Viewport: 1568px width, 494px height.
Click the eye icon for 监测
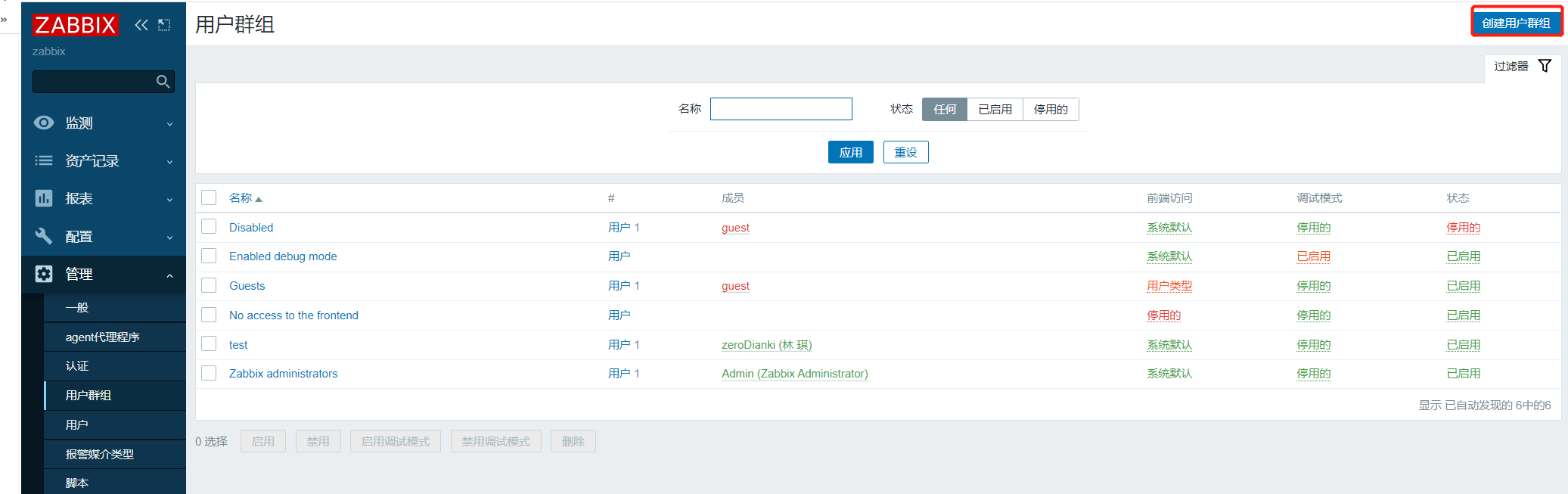click(x=44, y=123)
